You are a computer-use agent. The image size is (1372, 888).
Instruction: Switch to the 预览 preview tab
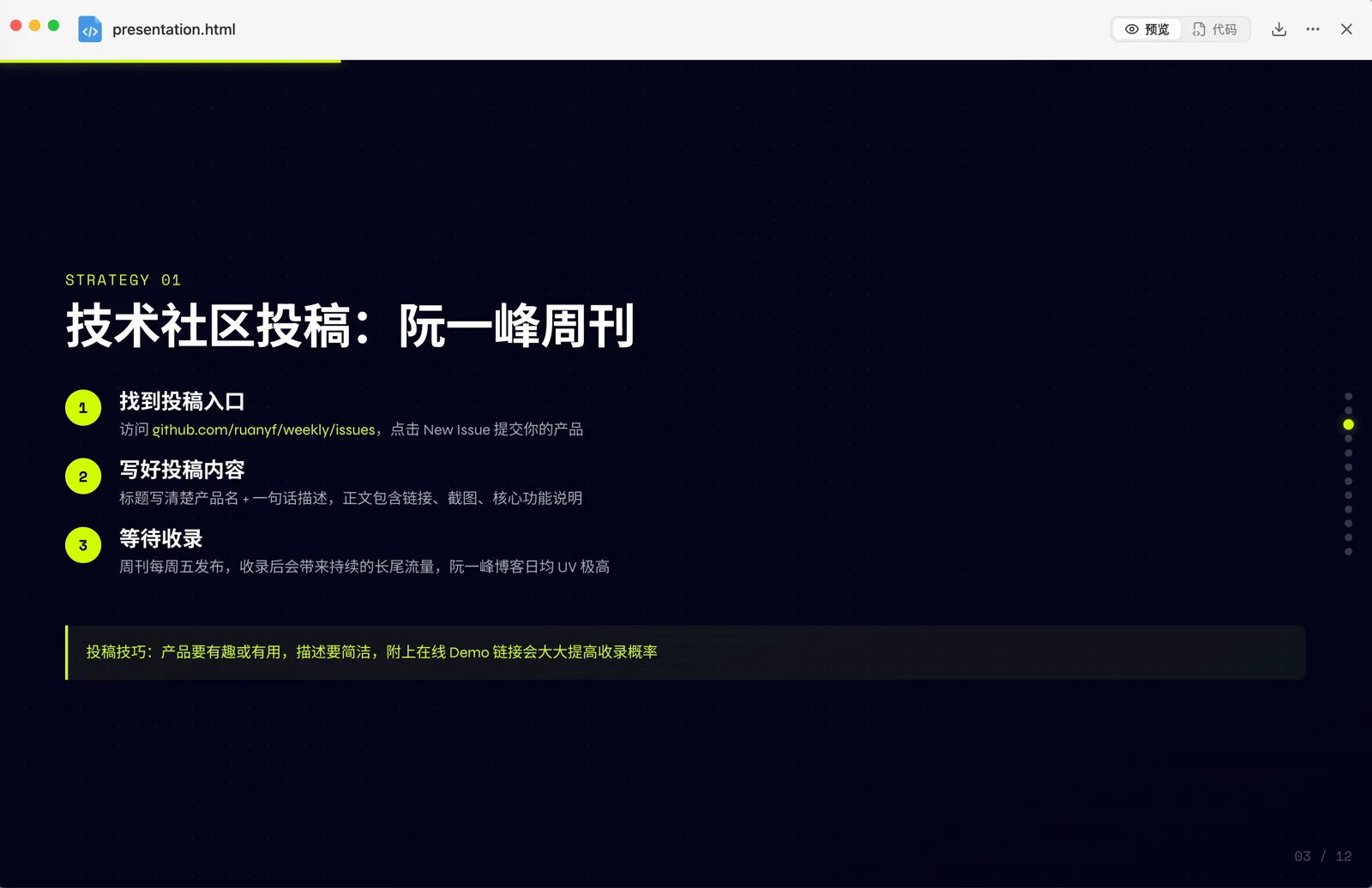click(1146, 29)
